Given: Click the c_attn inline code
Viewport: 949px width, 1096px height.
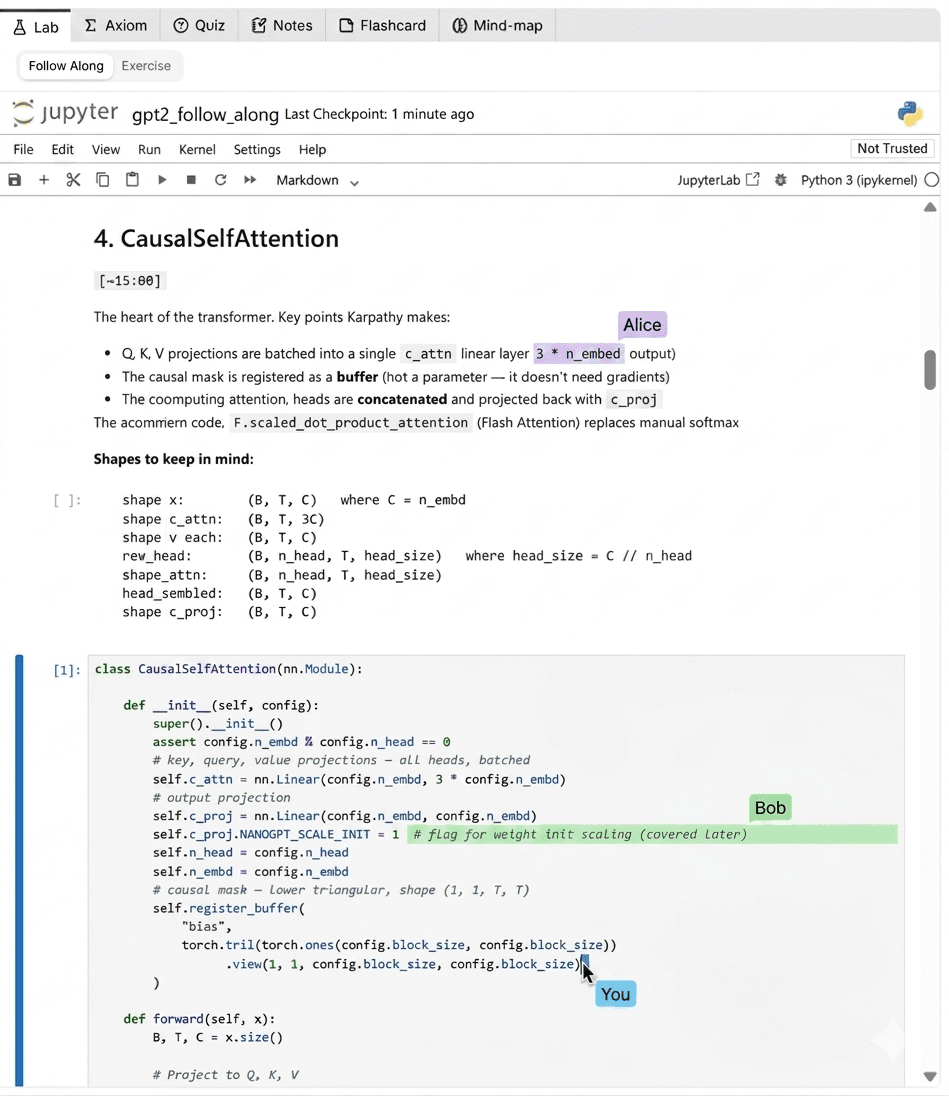Looking at the screenshot, I should coord(428,354).
